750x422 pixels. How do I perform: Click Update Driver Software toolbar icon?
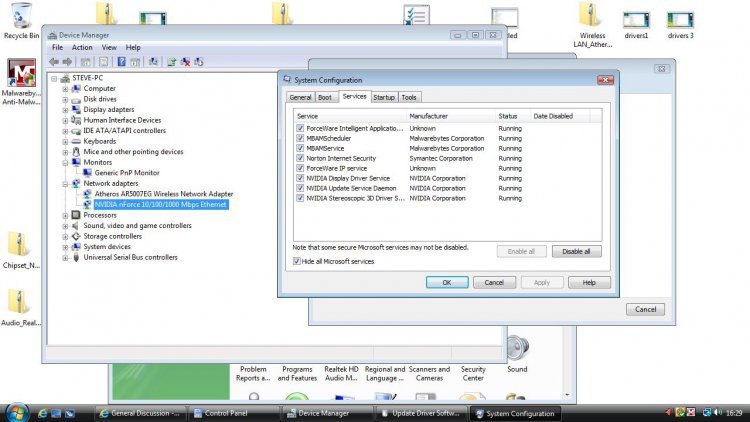172,62
